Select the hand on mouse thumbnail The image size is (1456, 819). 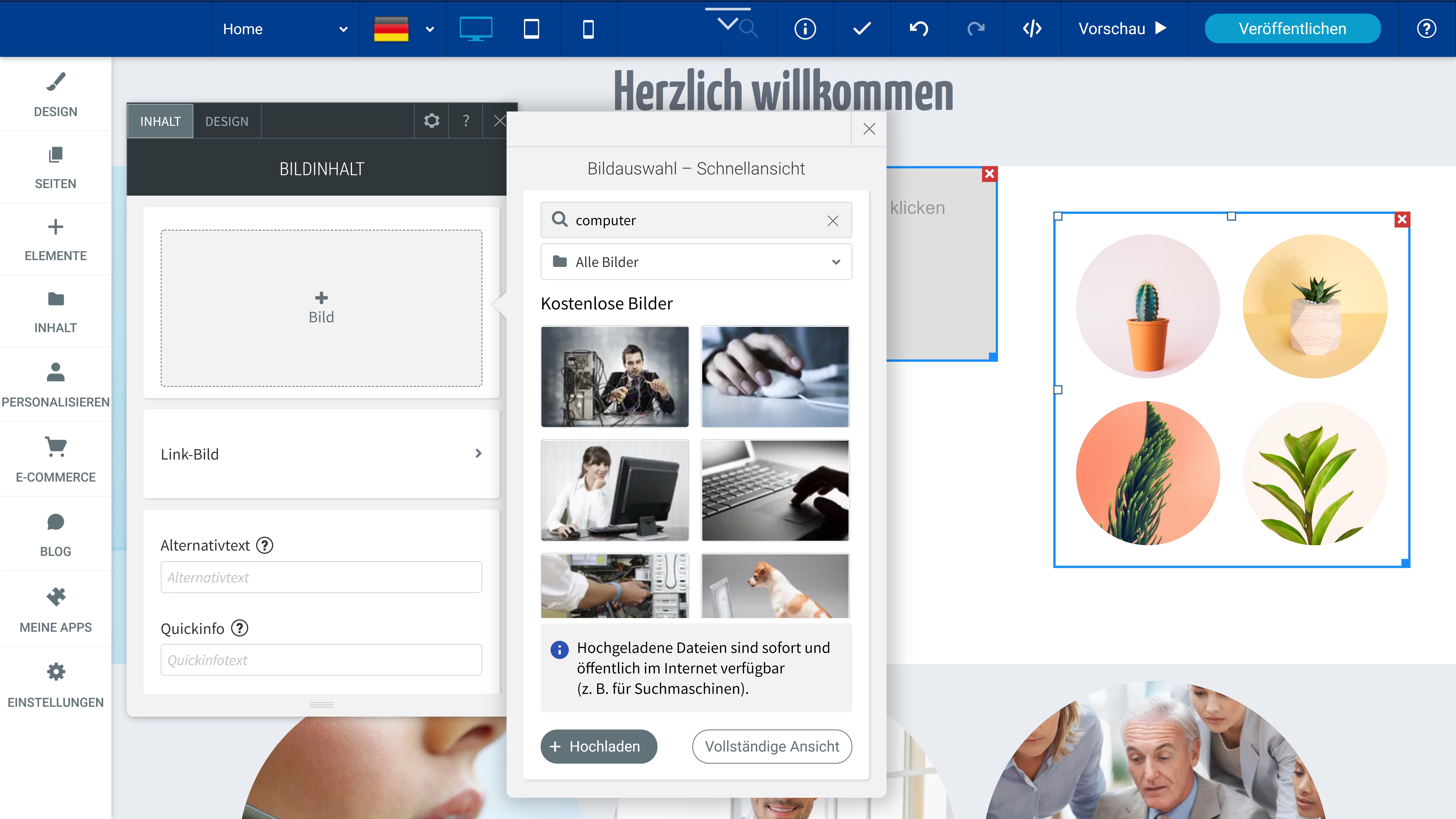(x=775, y=377)
